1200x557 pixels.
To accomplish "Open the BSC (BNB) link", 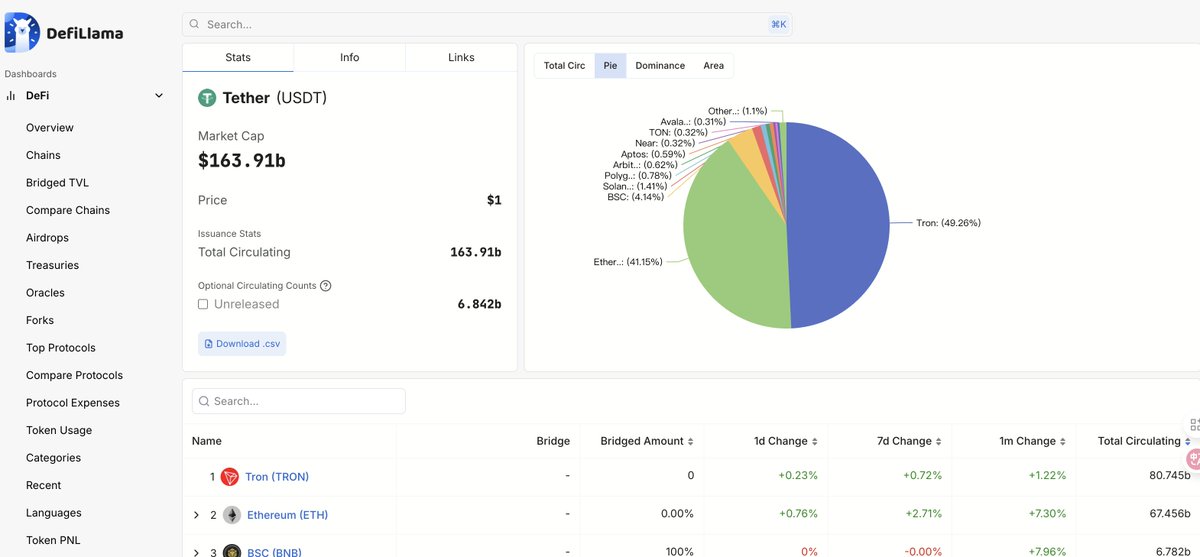I will tap(274, 552).
